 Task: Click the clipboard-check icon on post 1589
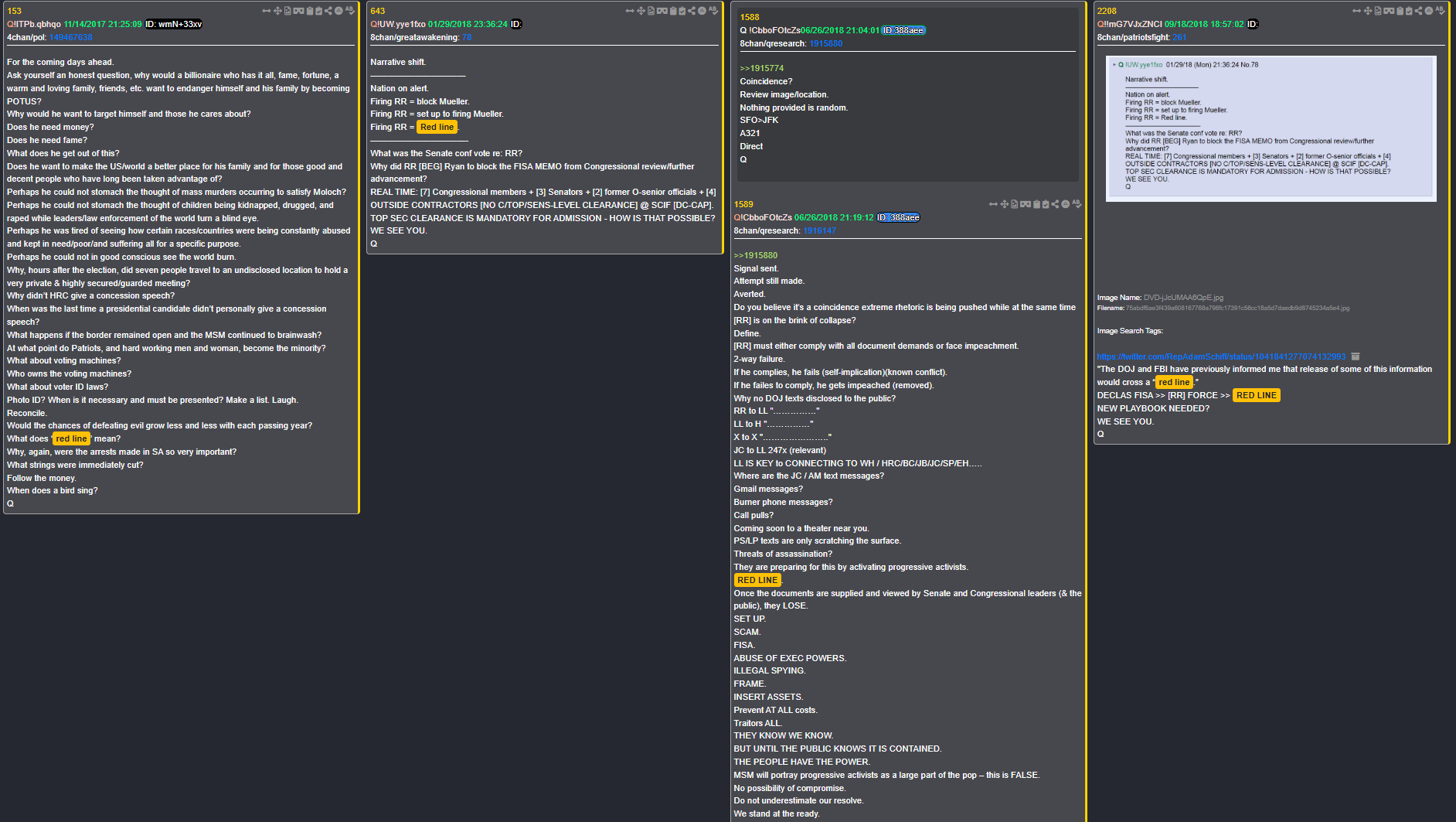click(1045, 204)
